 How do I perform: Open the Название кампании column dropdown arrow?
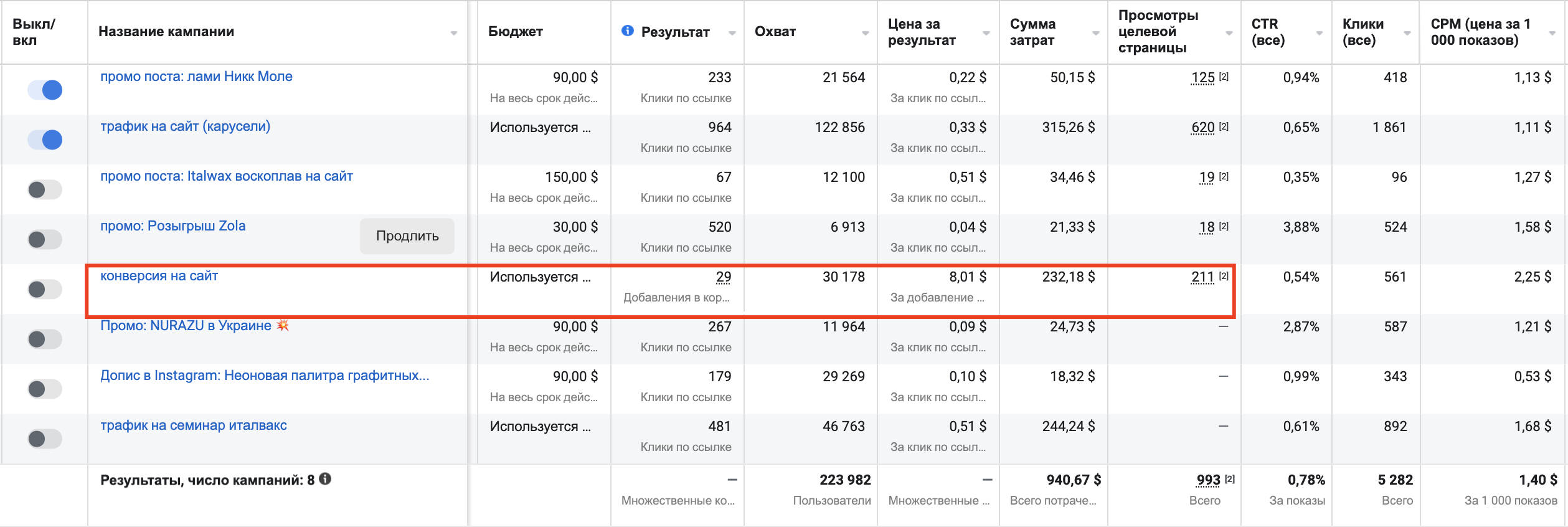click(x=454, y=33)
